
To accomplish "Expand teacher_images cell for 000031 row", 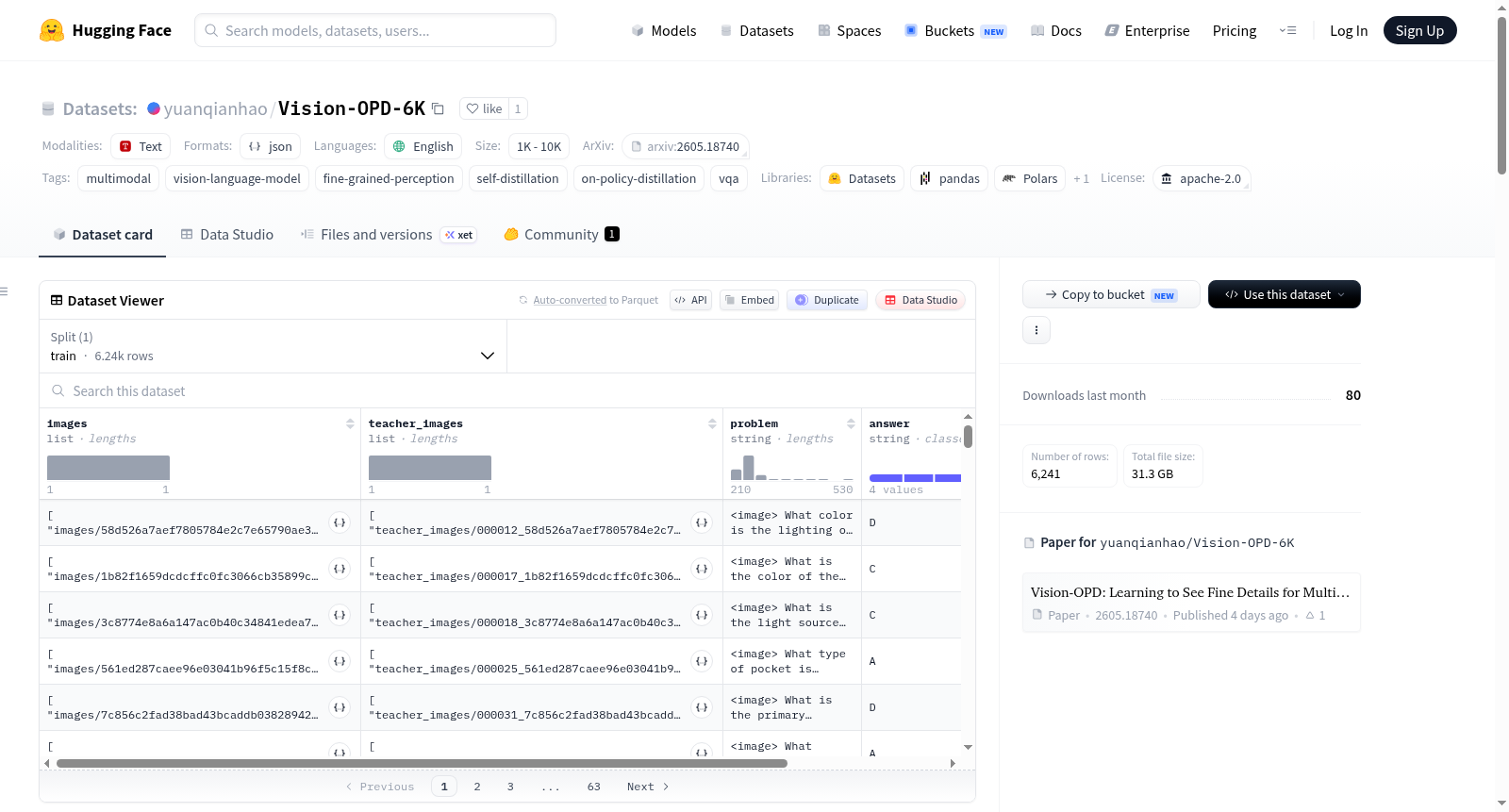I will point(702,707).
